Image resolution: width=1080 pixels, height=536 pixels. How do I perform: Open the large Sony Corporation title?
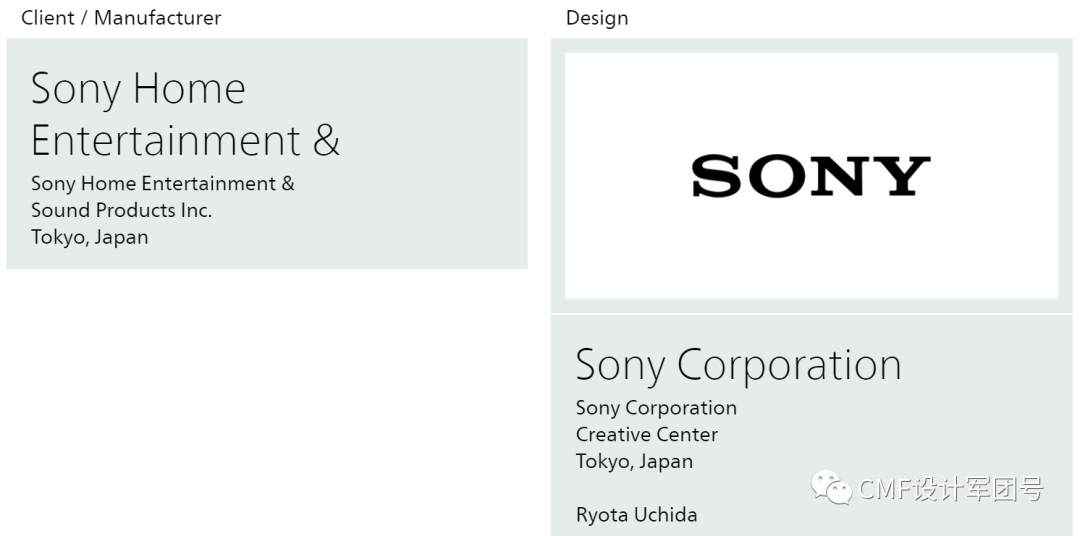click(x=738, y=365)
